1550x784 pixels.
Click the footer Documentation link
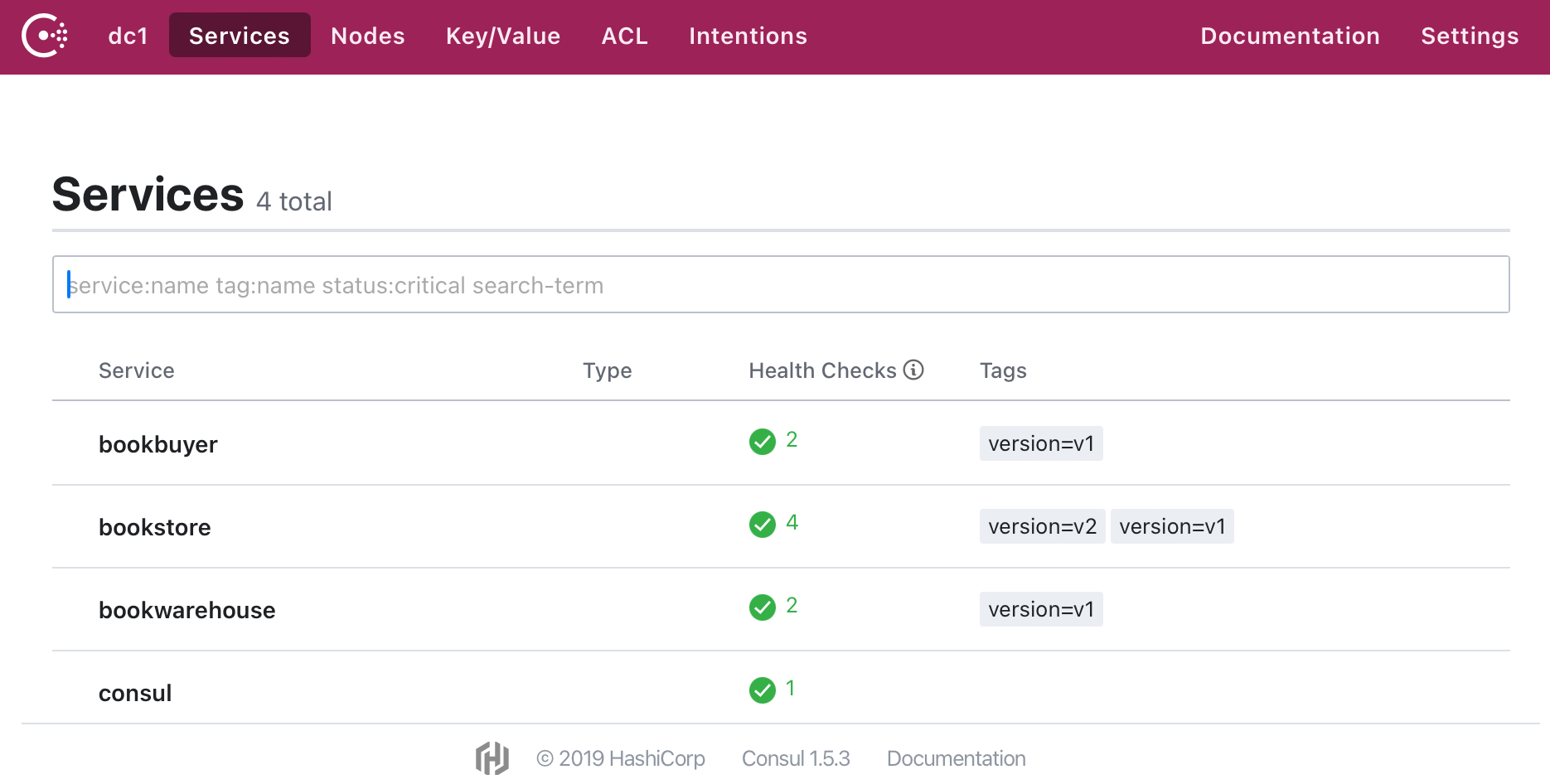956,758
